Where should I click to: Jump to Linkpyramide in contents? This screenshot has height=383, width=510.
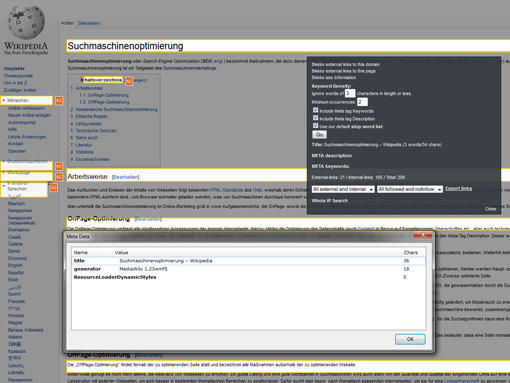pyautogui.click(x=86, y=124)
